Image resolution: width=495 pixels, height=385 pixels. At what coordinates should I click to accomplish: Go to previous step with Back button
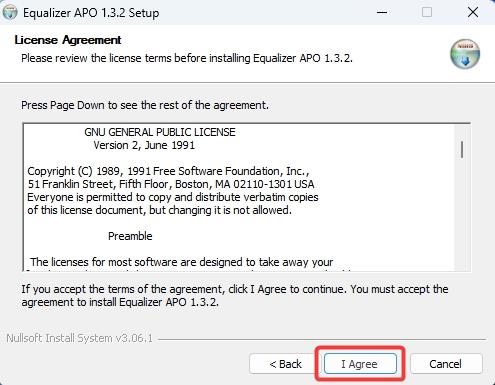tap(285, 364)
